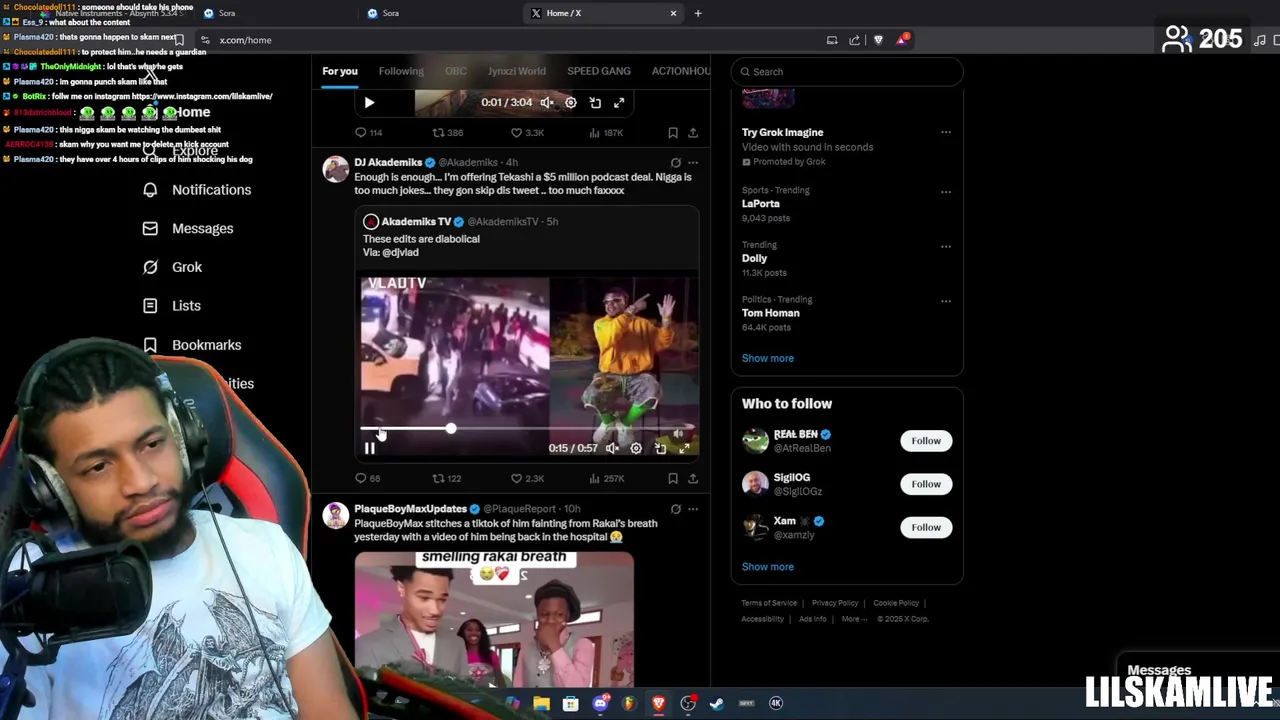Viewport: 1280px width, 720px height.
Task: View analytics showing 187K views
Action: point(608,133)
